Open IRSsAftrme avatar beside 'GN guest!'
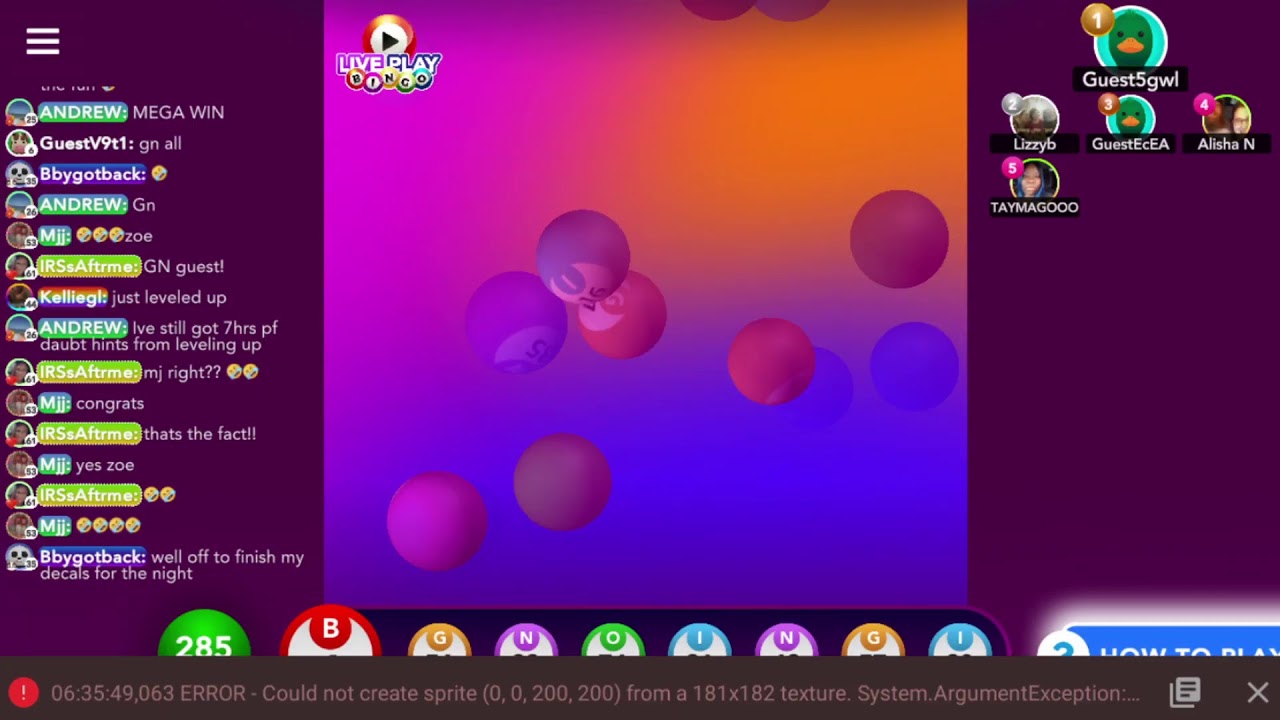 pyautogui.click(x=21, y=267)
